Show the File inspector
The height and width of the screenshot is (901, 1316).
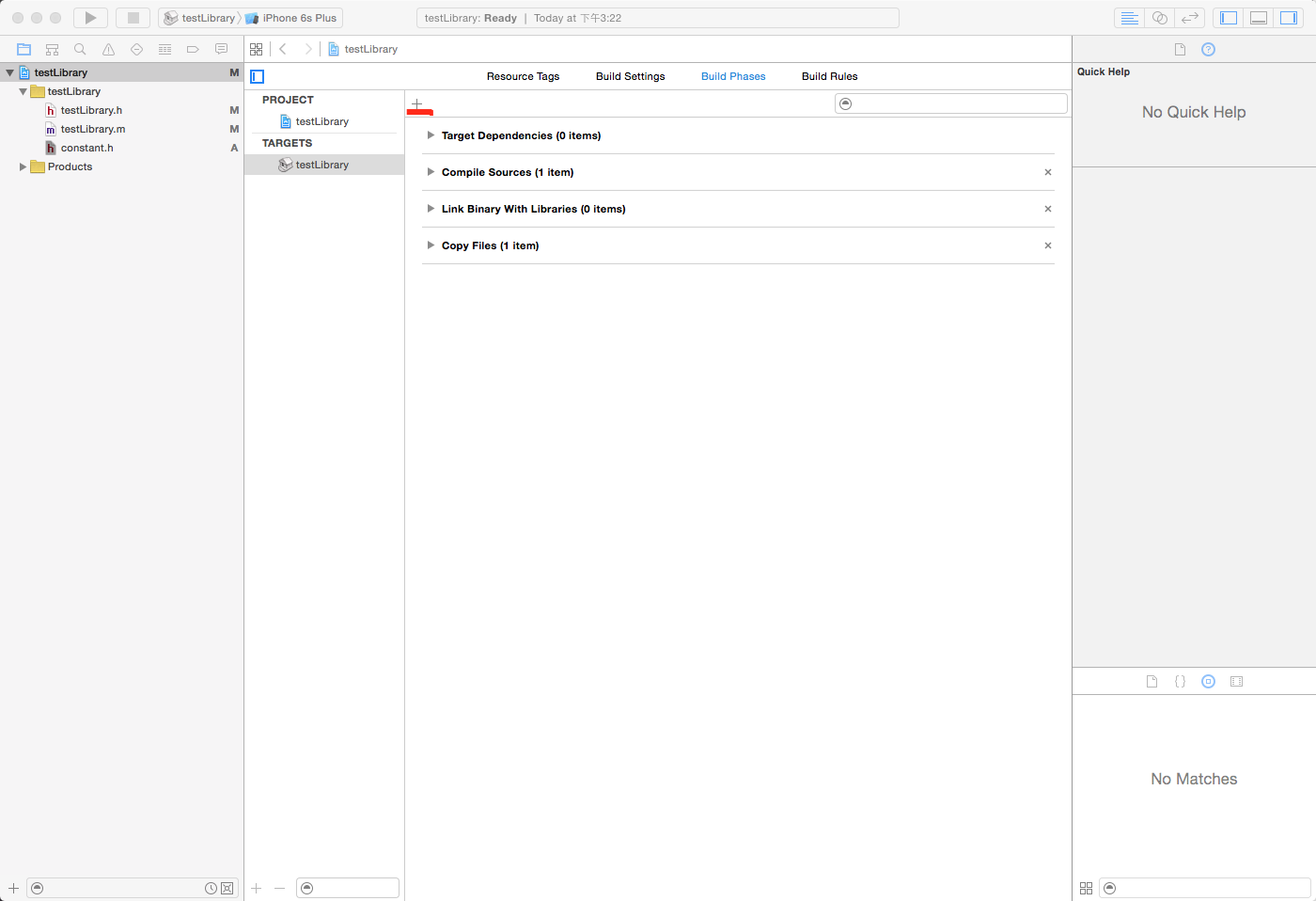click(x=1181, y=49)
